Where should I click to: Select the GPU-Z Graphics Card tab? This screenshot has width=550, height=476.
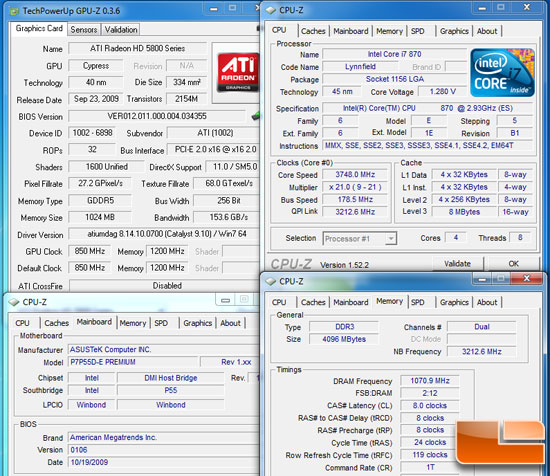[39, 28]
